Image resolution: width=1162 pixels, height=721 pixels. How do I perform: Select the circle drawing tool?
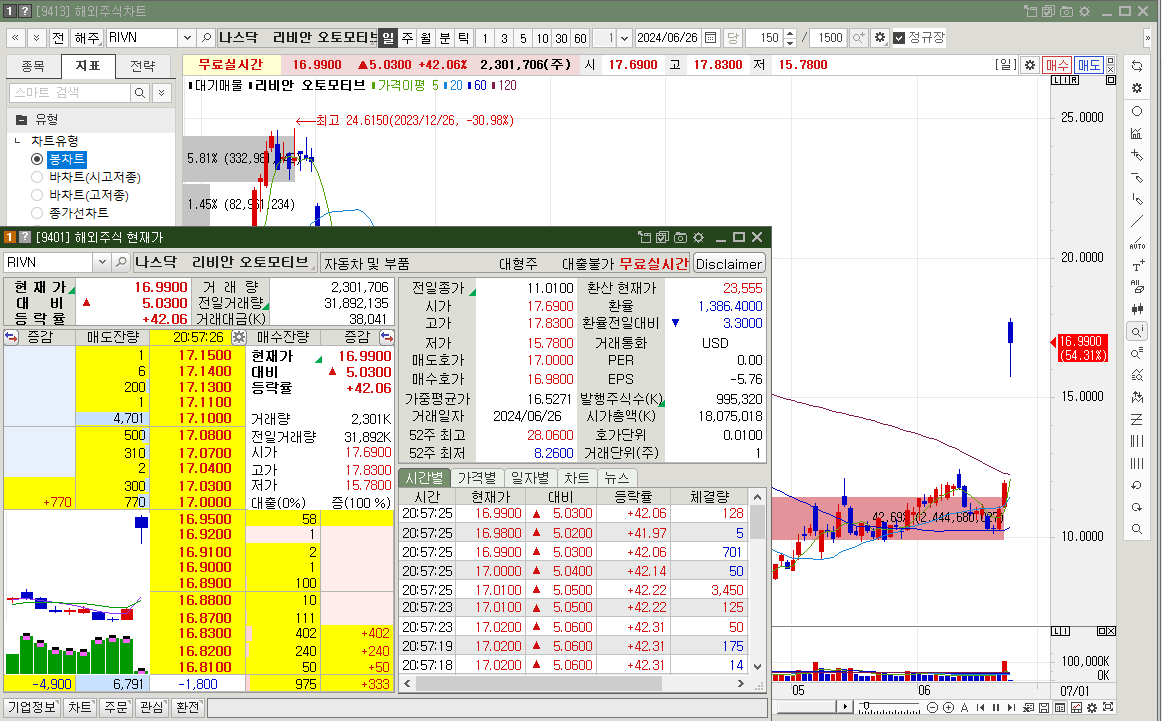pos(1137,111)
